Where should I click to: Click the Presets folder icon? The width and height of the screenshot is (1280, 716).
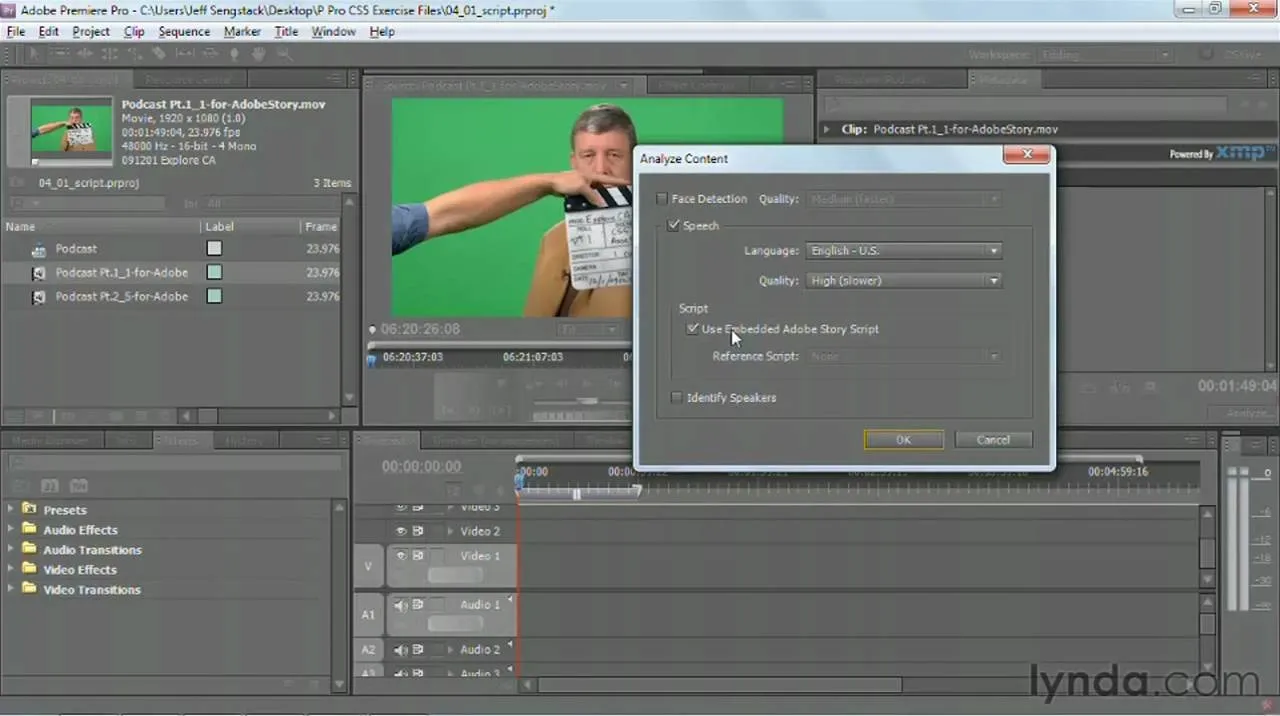(29, 509)
